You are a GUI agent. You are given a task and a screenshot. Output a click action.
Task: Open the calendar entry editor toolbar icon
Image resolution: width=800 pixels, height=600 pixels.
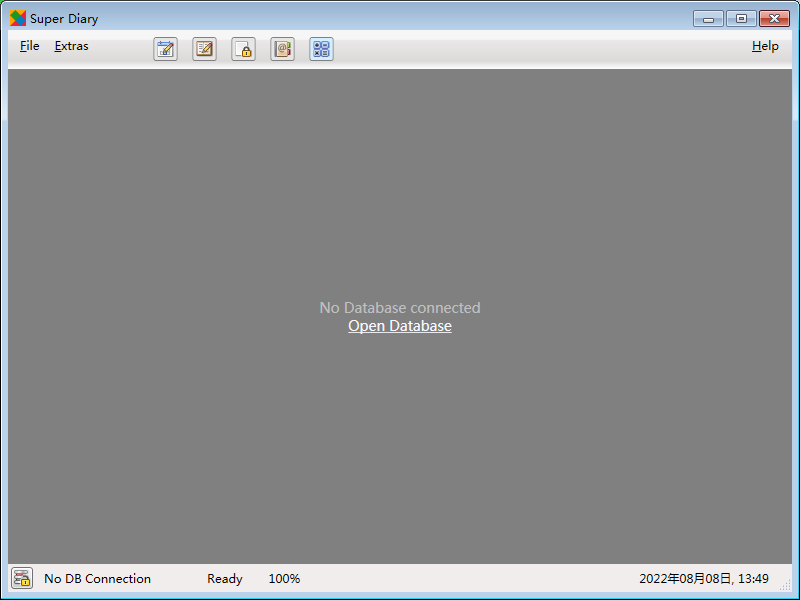[x=165, y=49]
